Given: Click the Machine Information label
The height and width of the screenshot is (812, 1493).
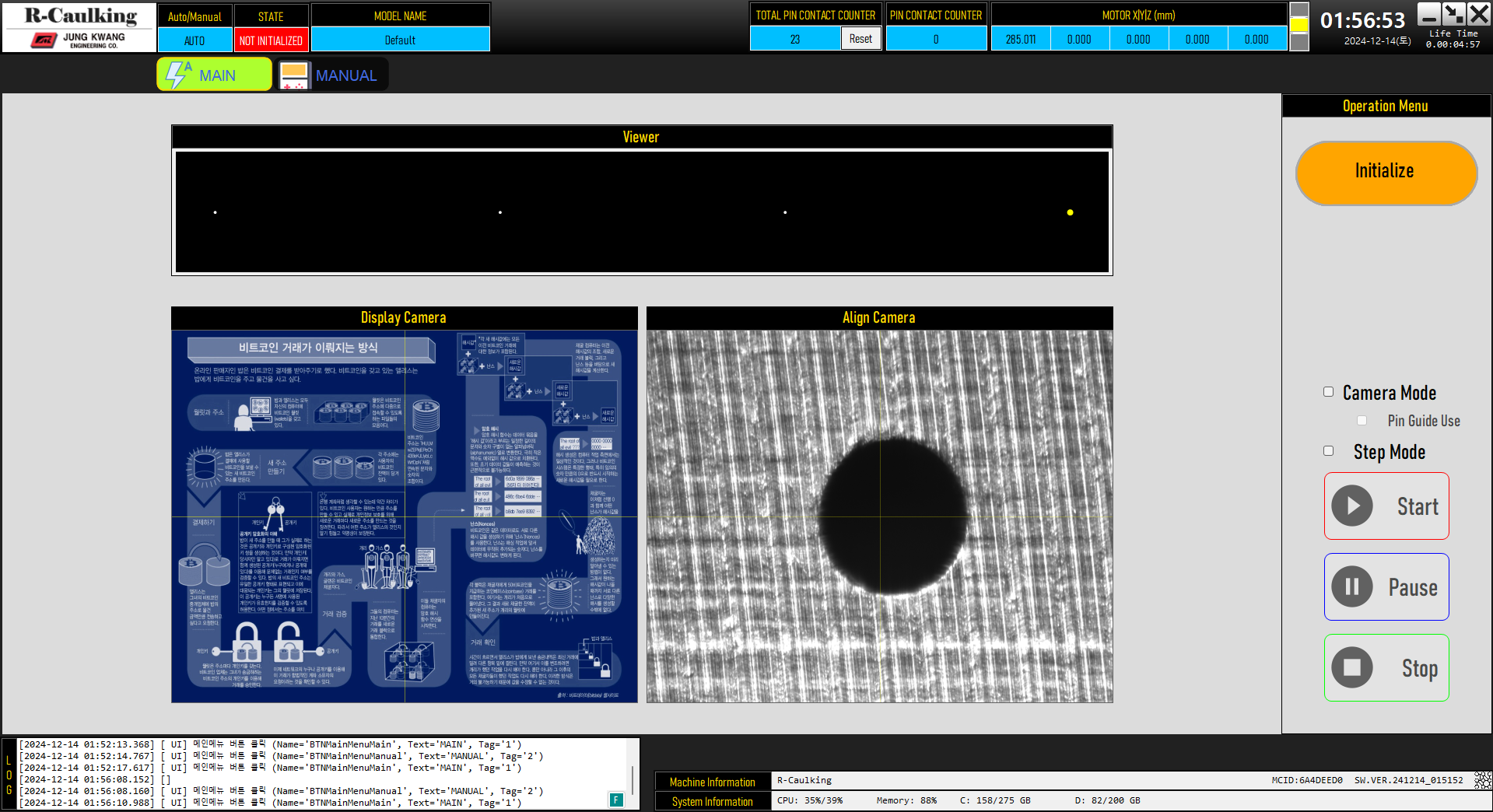Looking at the screenshot, I should pyautogui.click(x=712, y=782).
